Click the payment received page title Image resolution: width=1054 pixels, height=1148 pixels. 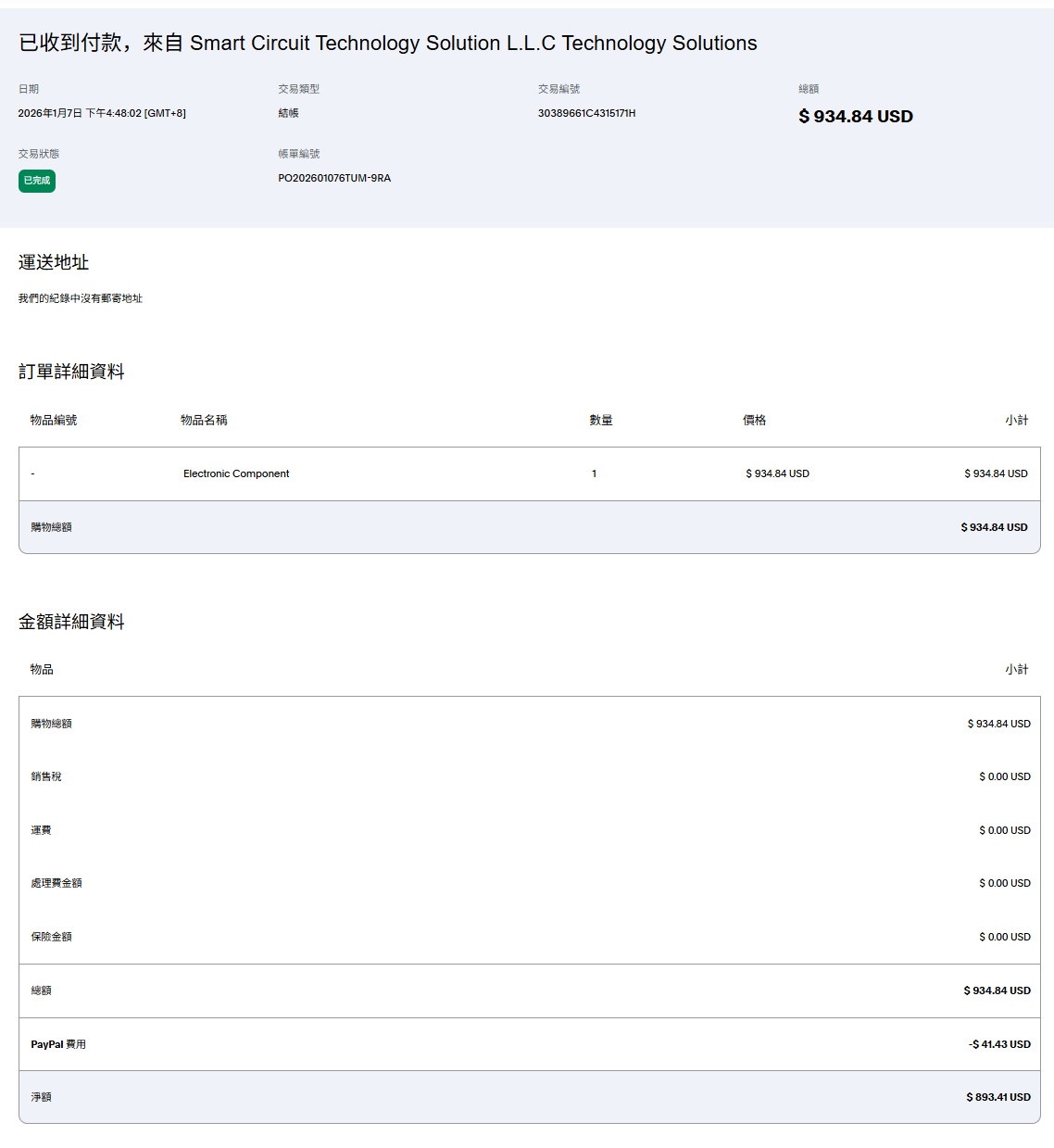click(387, 44)
